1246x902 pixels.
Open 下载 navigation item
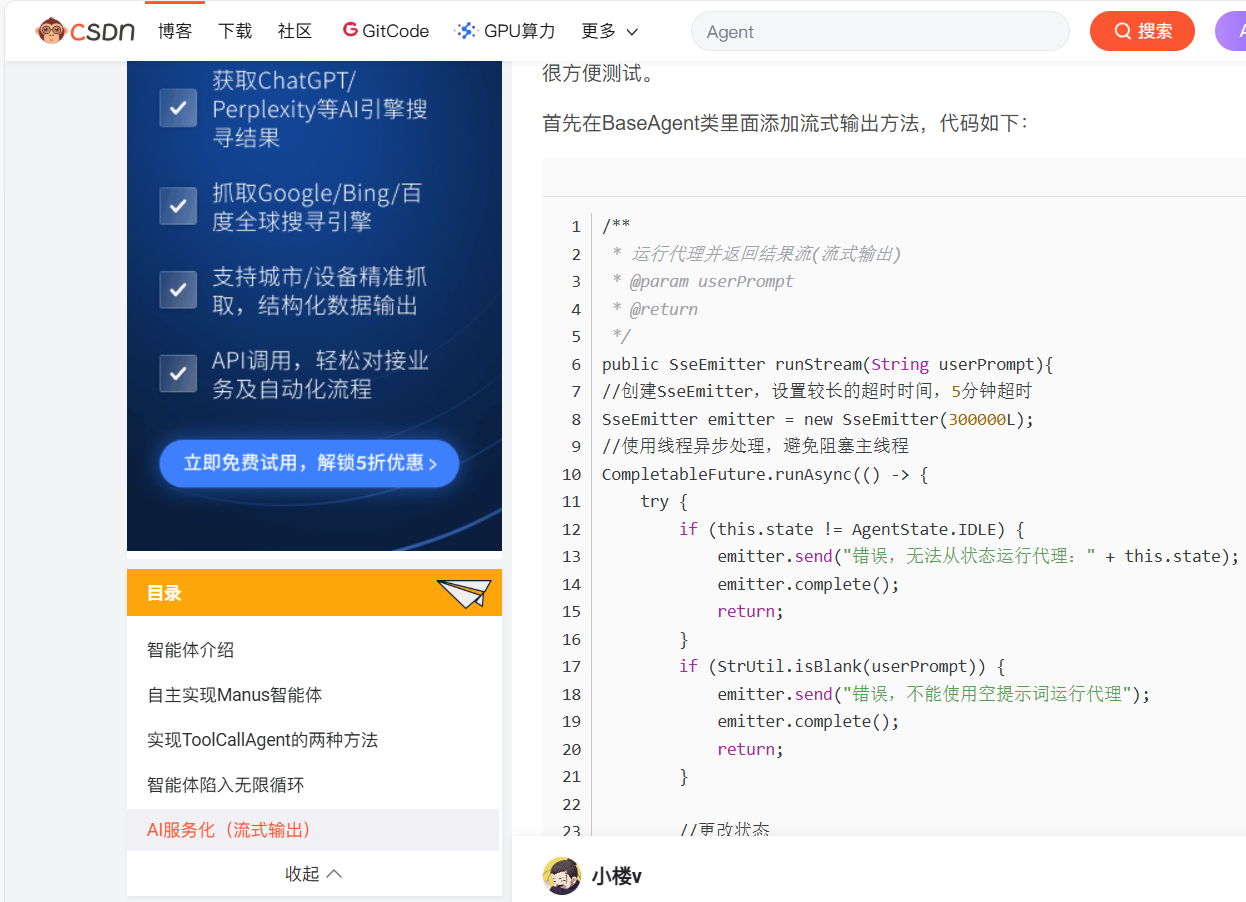click(x=235, y=31)
